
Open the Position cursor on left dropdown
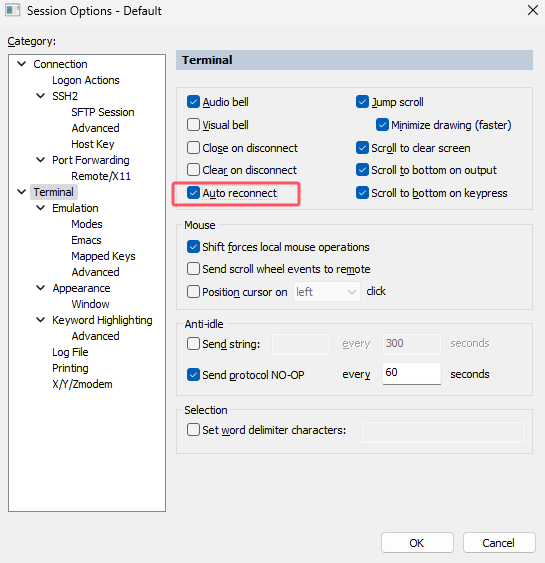pyautogui.click(x=327, y=292)
